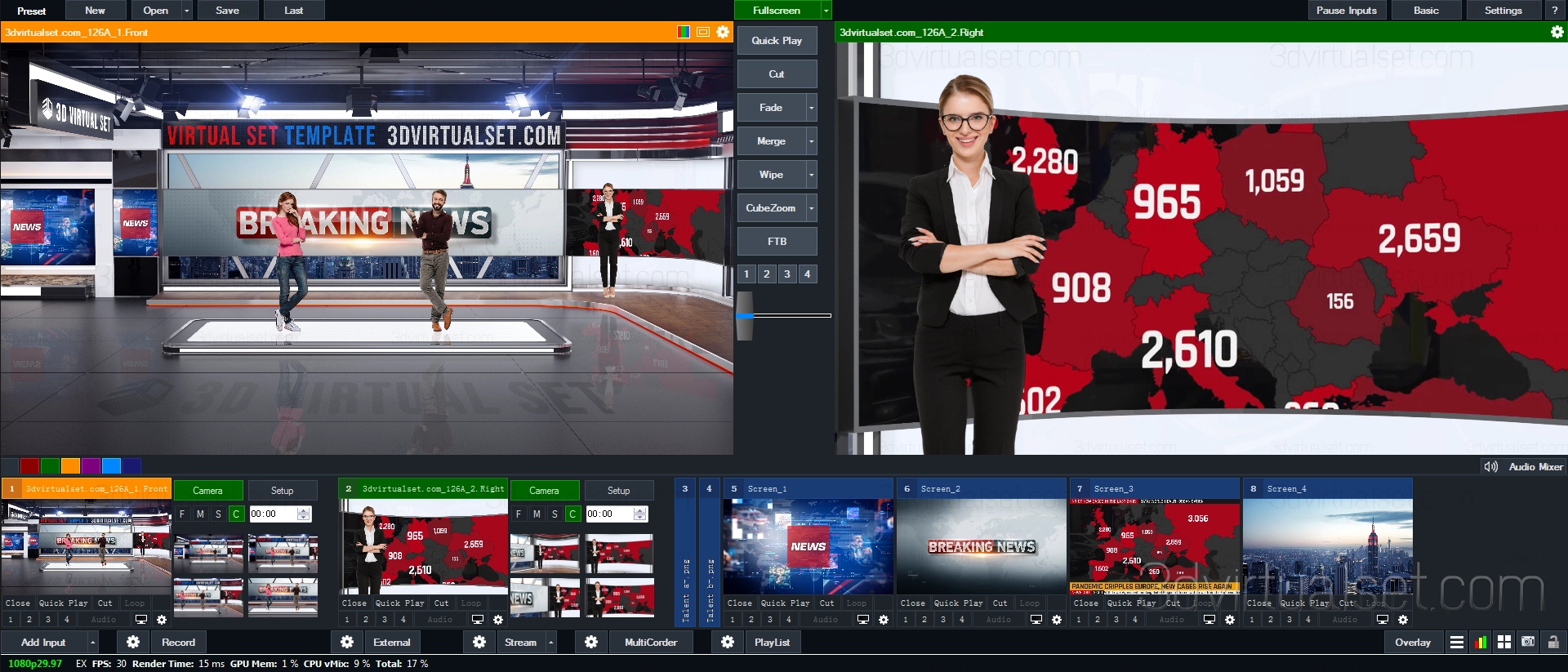
Task: Toggle overlay 3 on Screen_3 input
Action: pos(1116,620)
